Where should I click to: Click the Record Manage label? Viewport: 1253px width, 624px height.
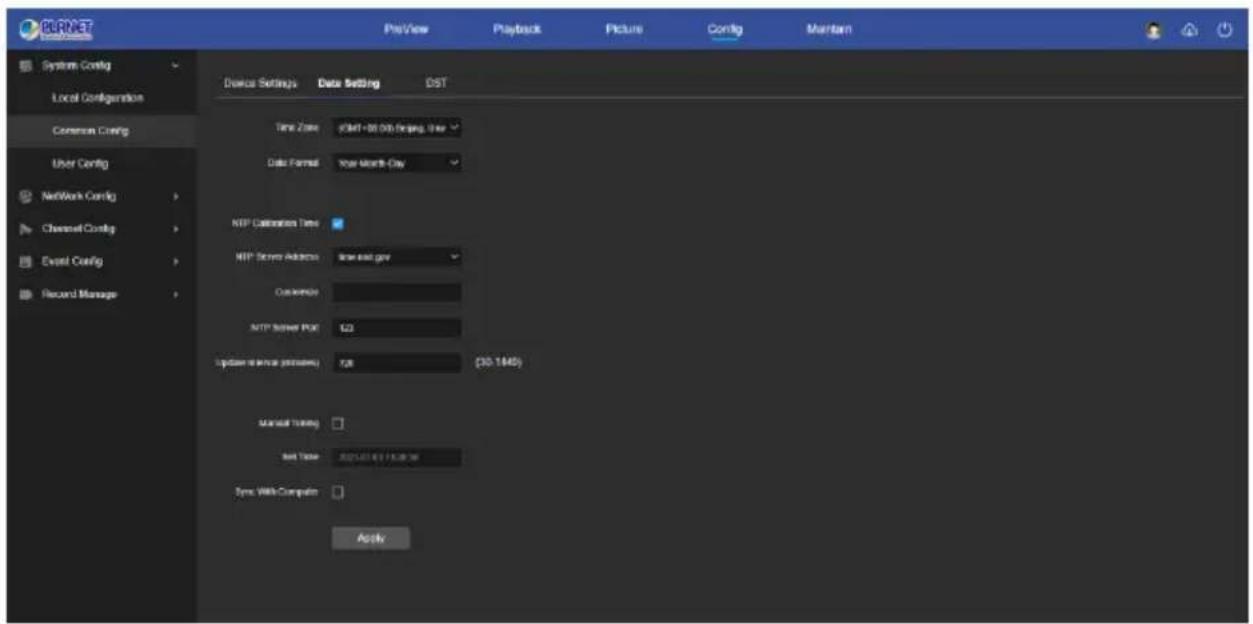78,294
